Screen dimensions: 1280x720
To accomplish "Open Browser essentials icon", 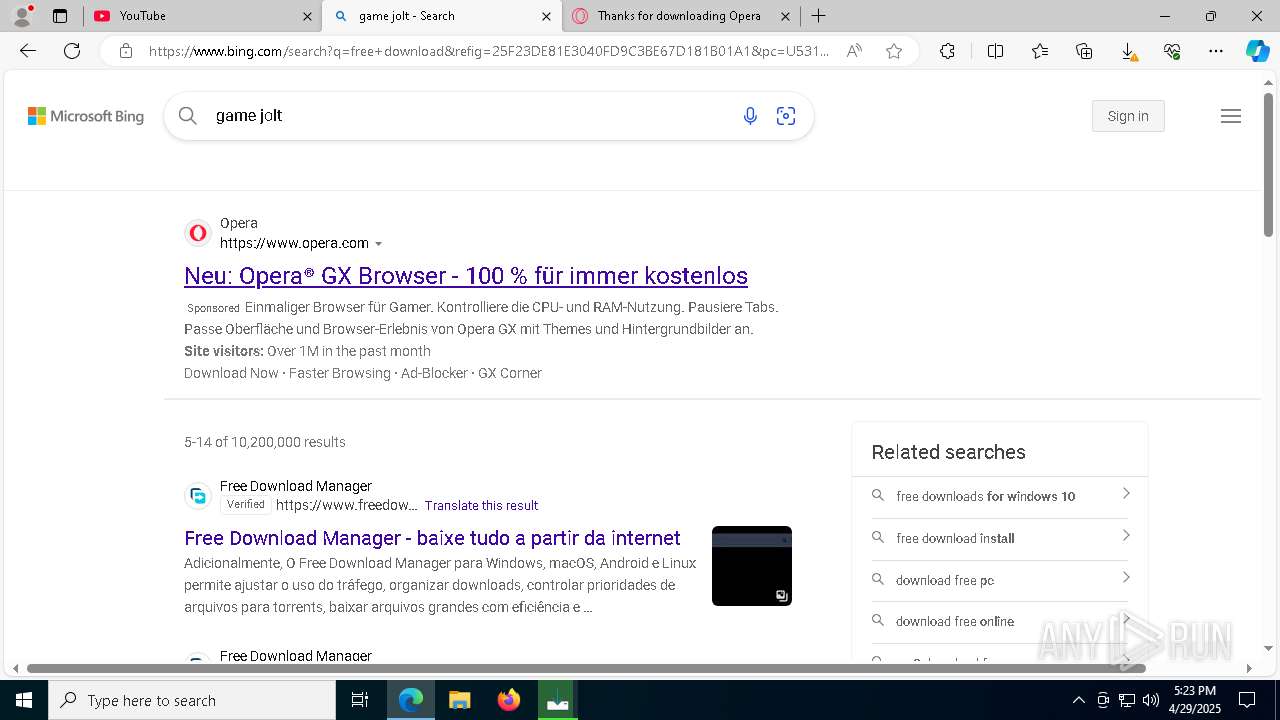I will tap(1172, 51).
